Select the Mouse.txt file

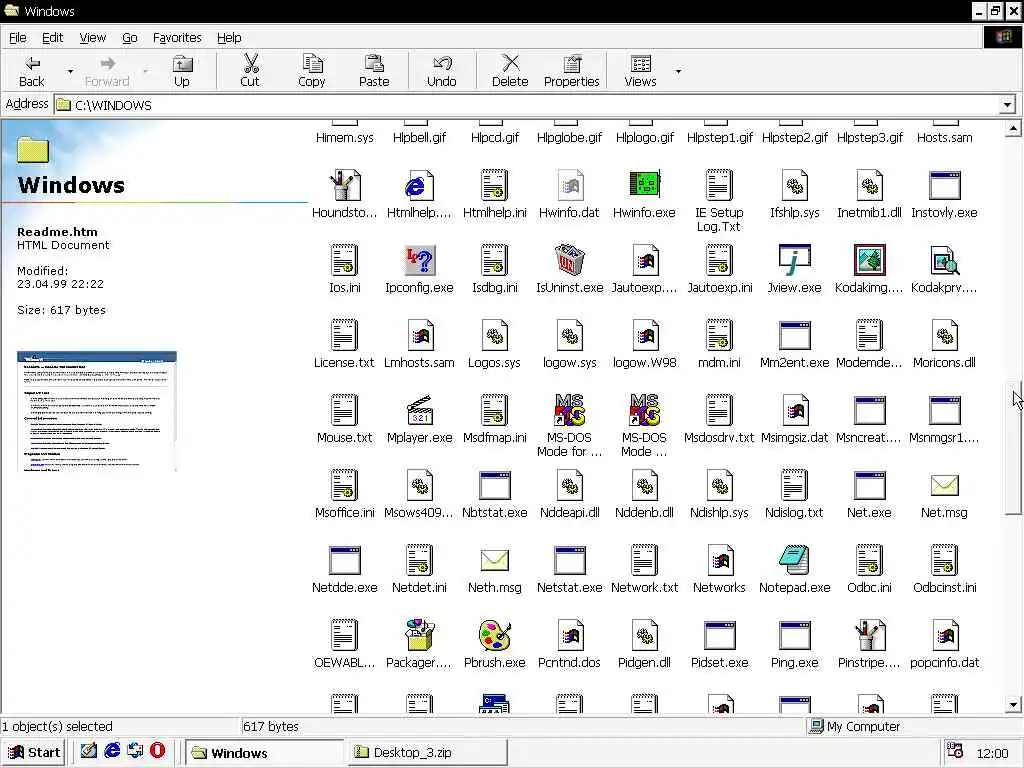[344, 410]
